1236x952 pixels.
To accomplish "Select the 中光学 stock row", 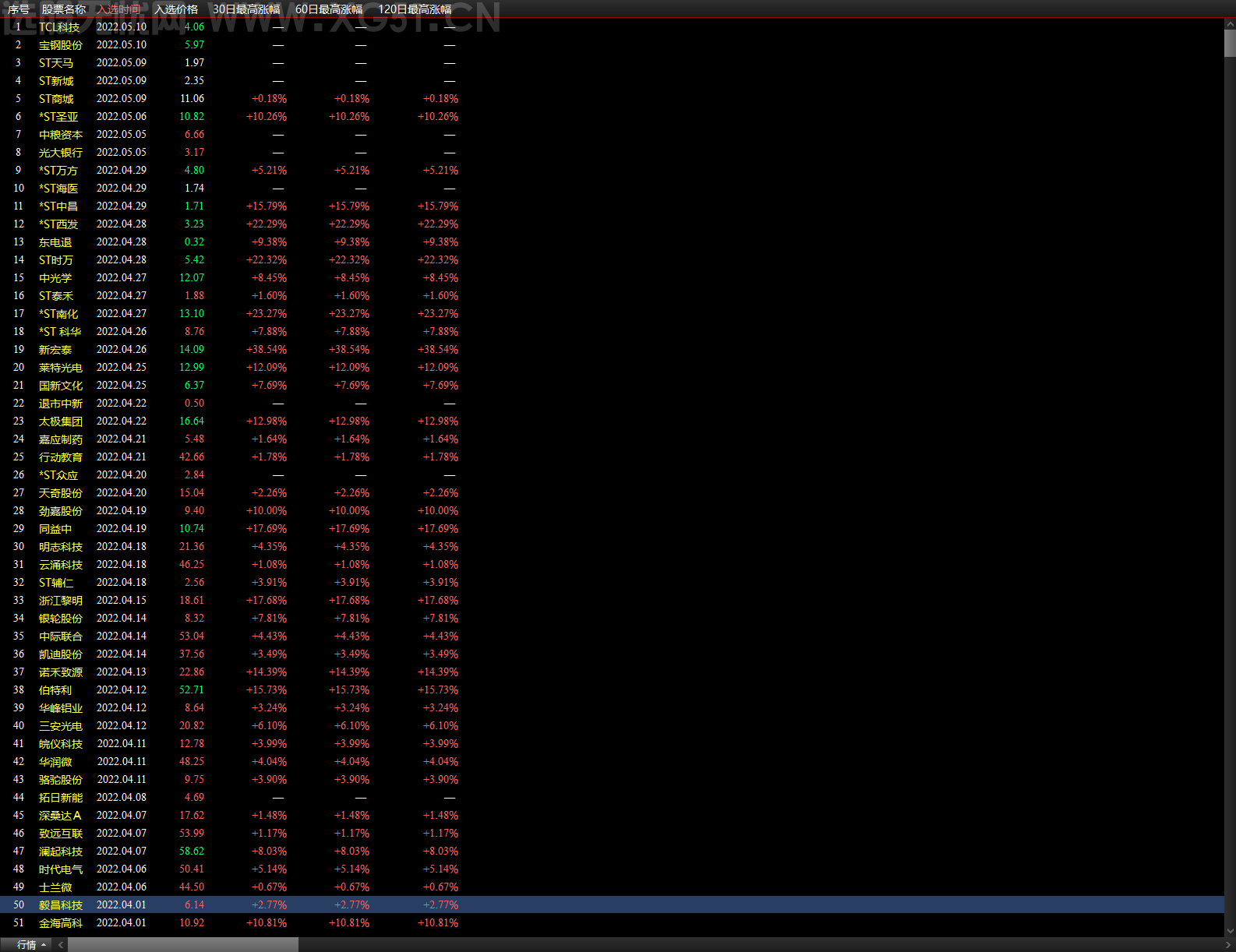I will [x=612, y=277].
